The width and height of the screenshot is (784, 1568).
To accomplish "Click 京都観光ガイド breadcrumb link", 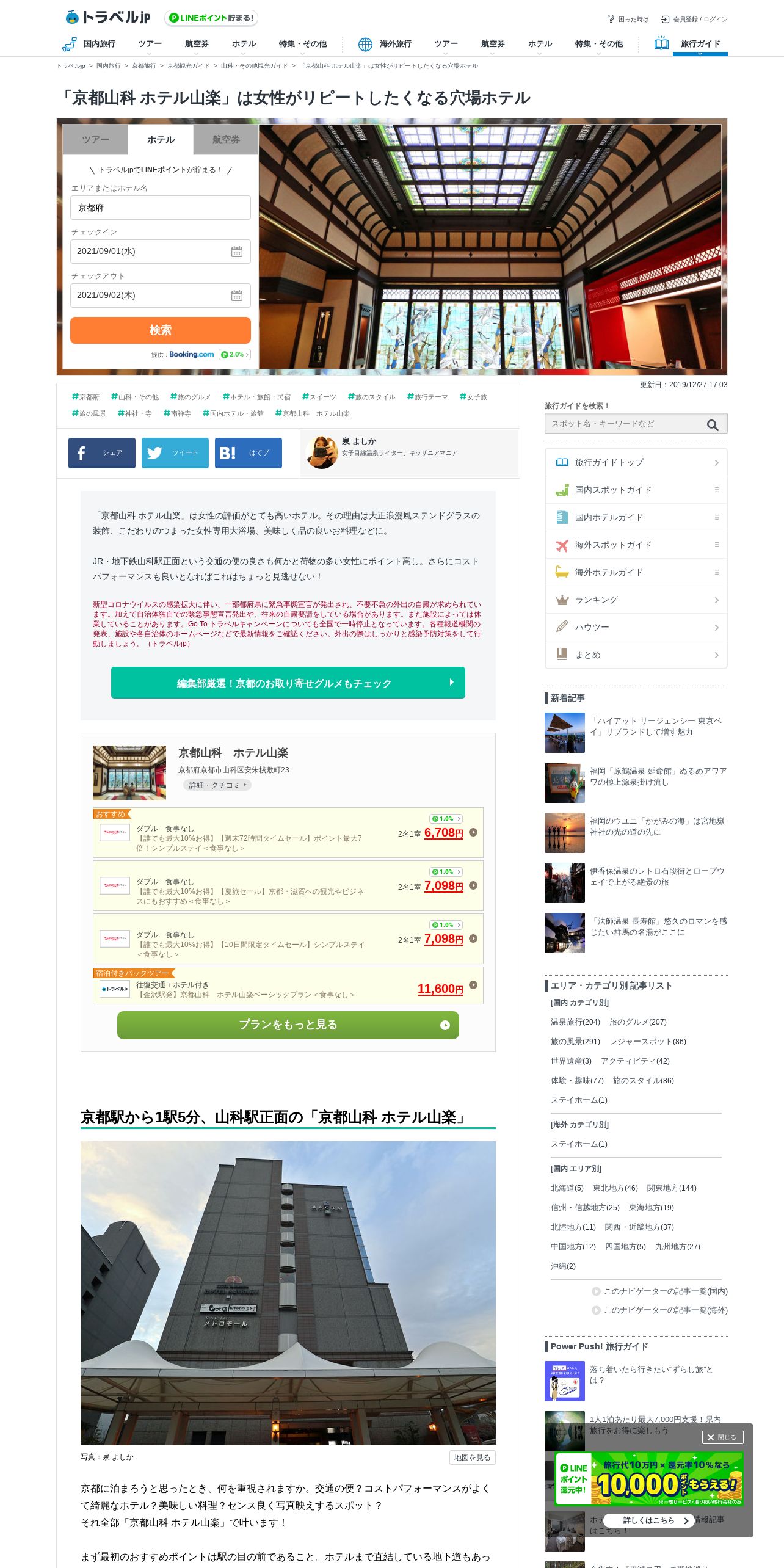I will click(x=188, y=66).
